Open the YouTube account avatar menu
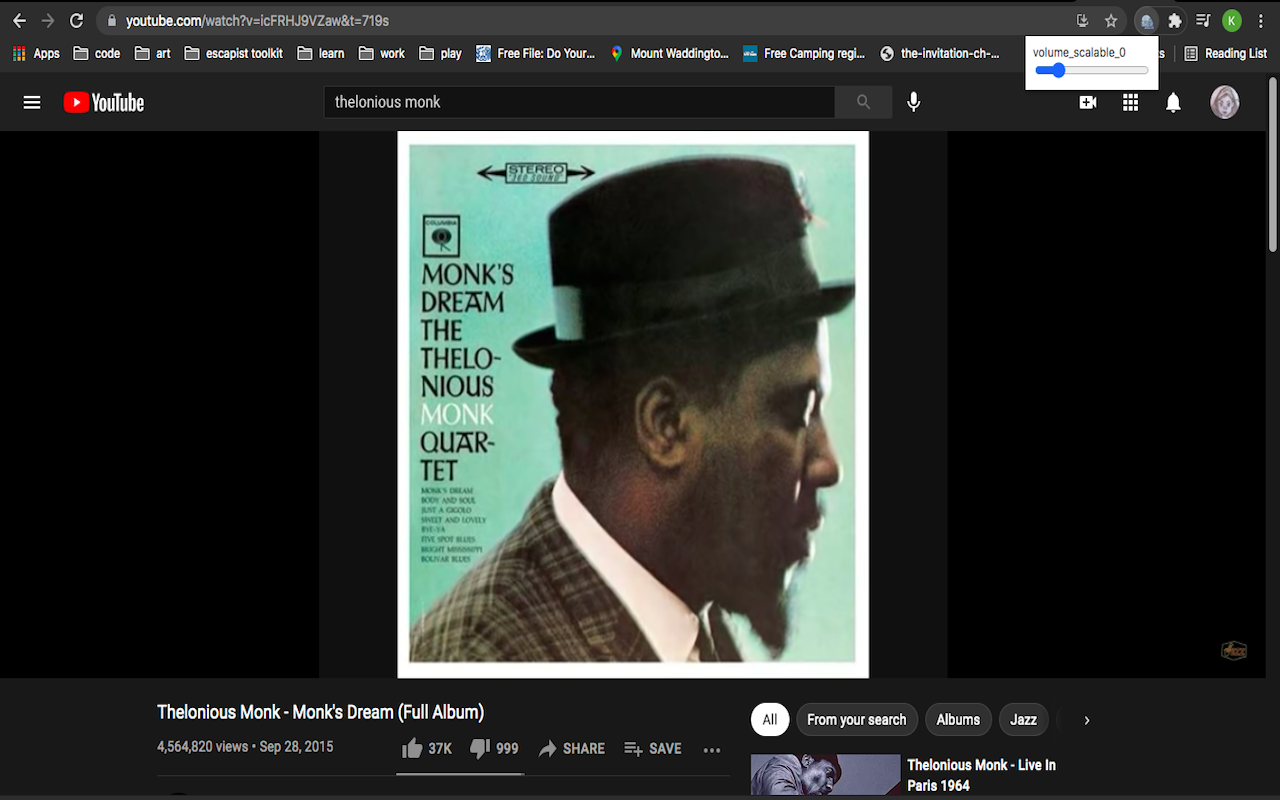This screenshot has width=1280, height=800. pyautogui.click(x=1225, y=102)
